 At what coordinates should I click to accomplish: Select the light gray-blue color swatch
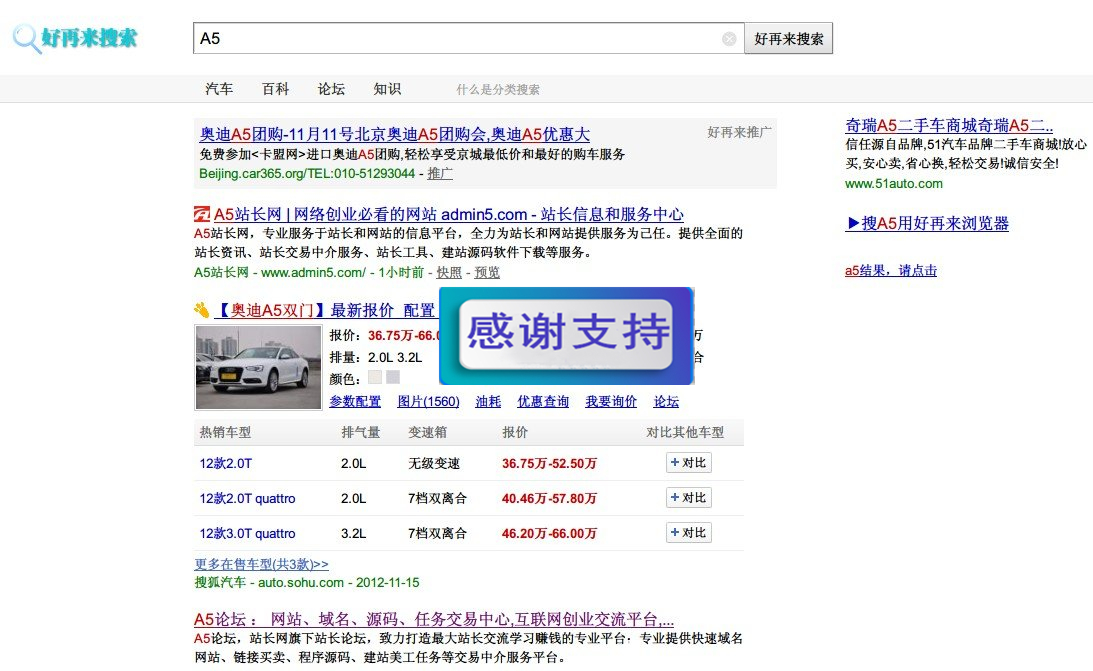(393, 378)
